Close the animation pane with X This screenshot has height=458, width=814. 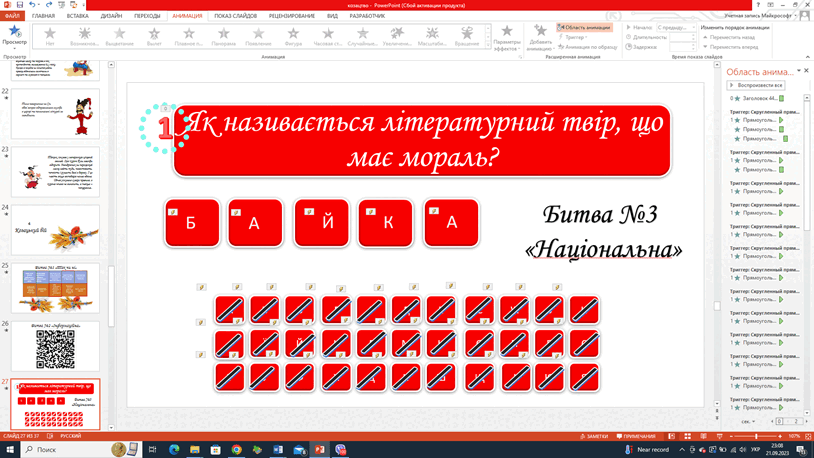click(807, 71)
